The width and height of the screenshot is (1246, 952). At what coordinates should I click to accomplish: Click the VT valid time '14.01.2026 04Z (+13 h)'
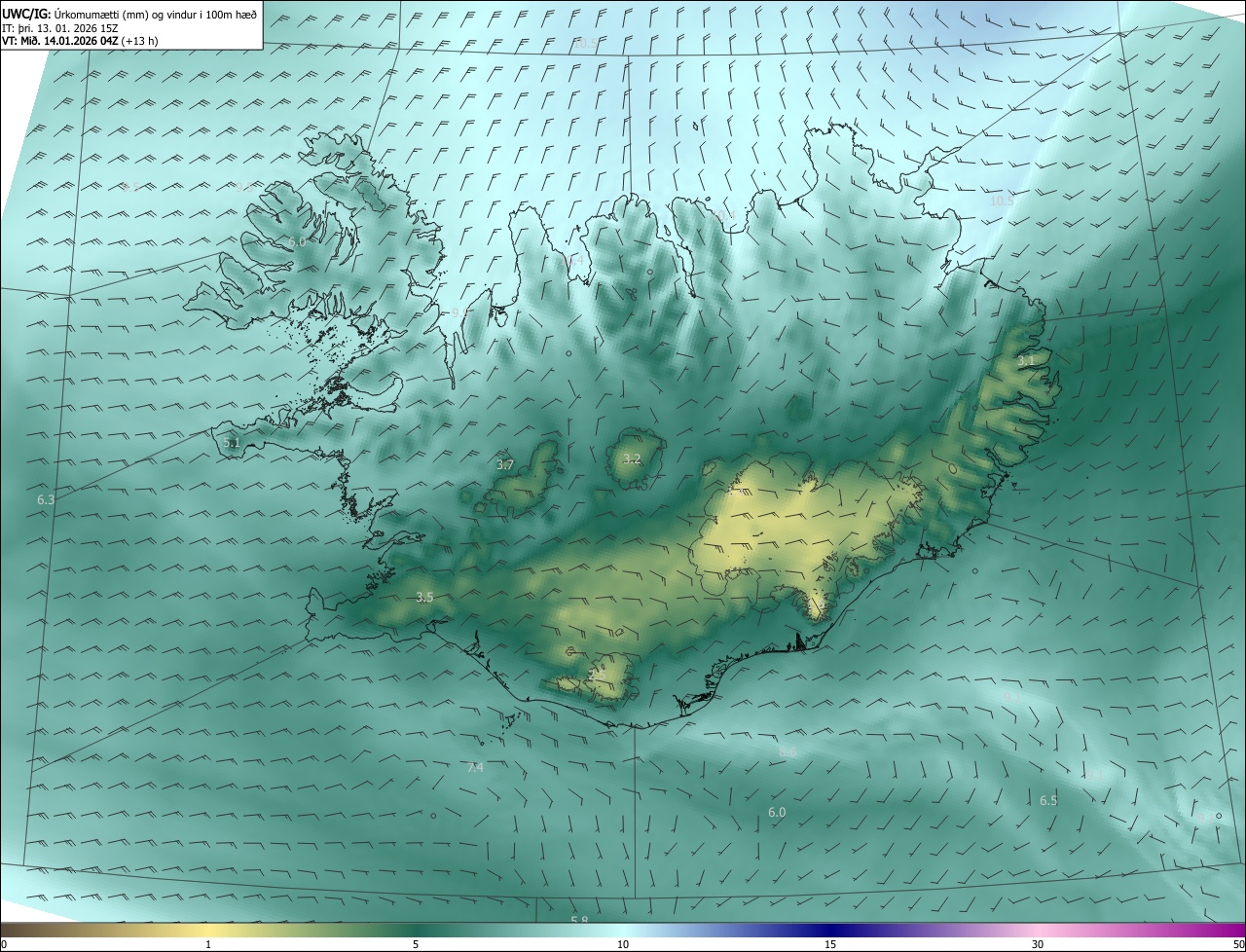point(101,41)
